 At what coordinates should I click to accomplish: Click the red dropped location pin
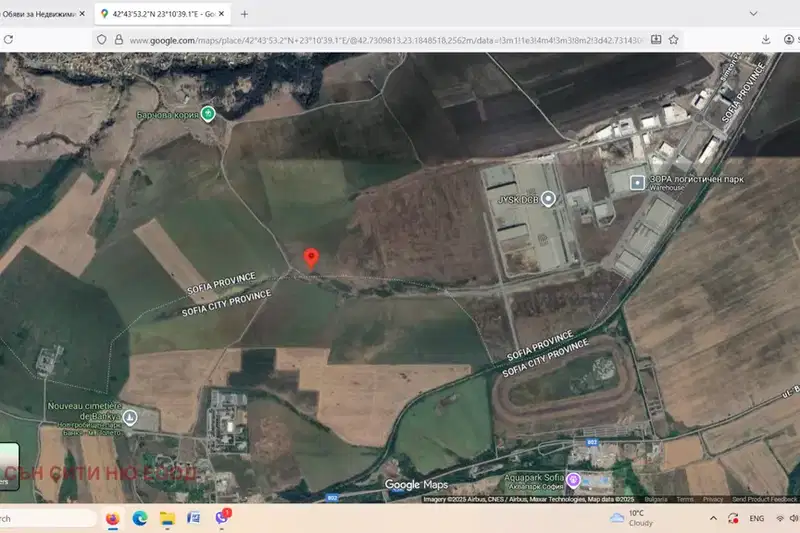[x=311, y=259]
